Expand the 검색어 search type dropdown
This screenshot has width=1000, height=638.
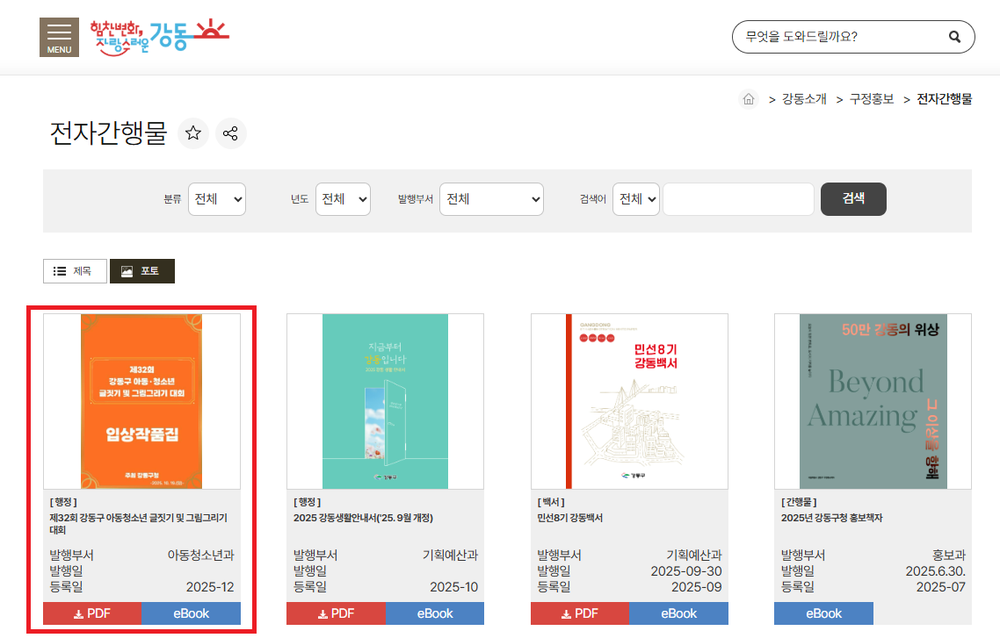(636, 199)
